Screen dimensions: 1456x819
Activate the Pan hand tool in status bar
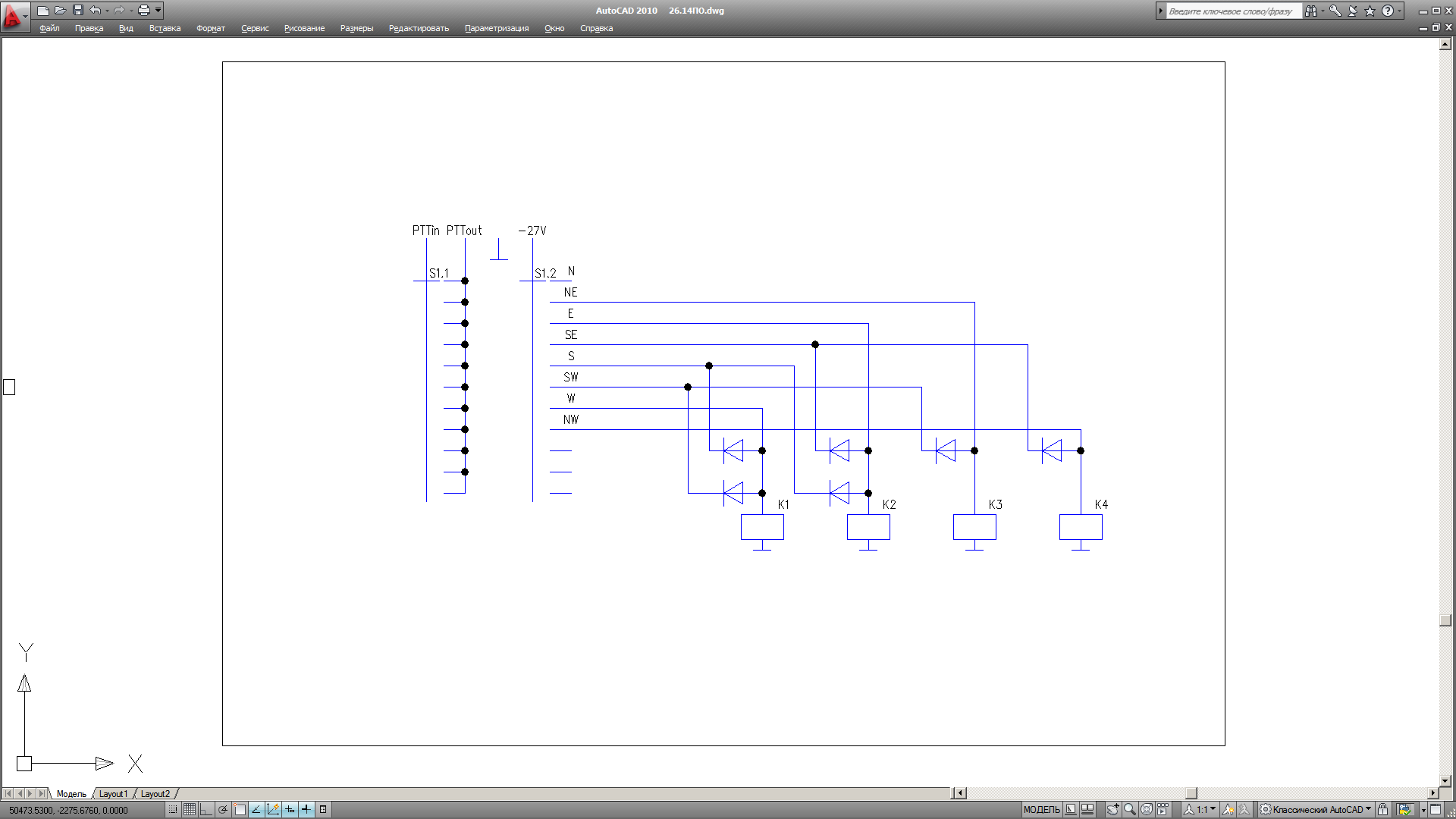point(1112,810)
